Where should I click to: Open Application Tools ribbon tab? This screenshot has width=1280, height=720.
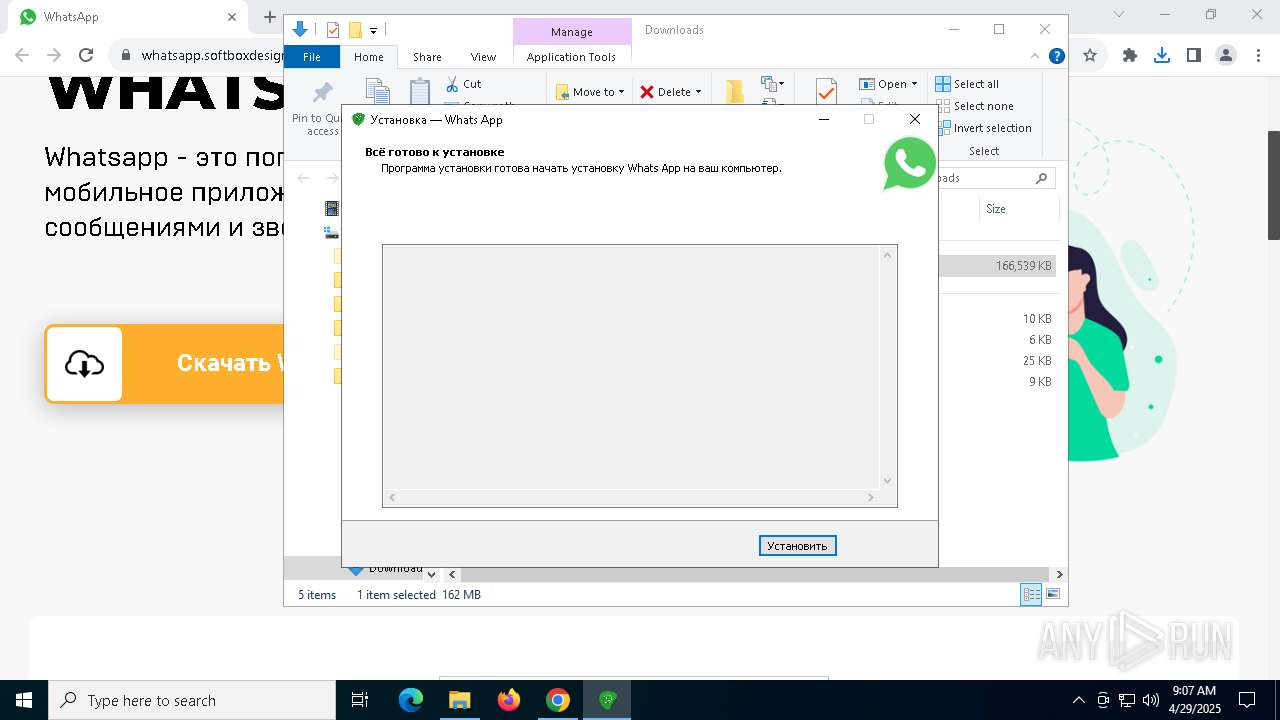point(571,57)
